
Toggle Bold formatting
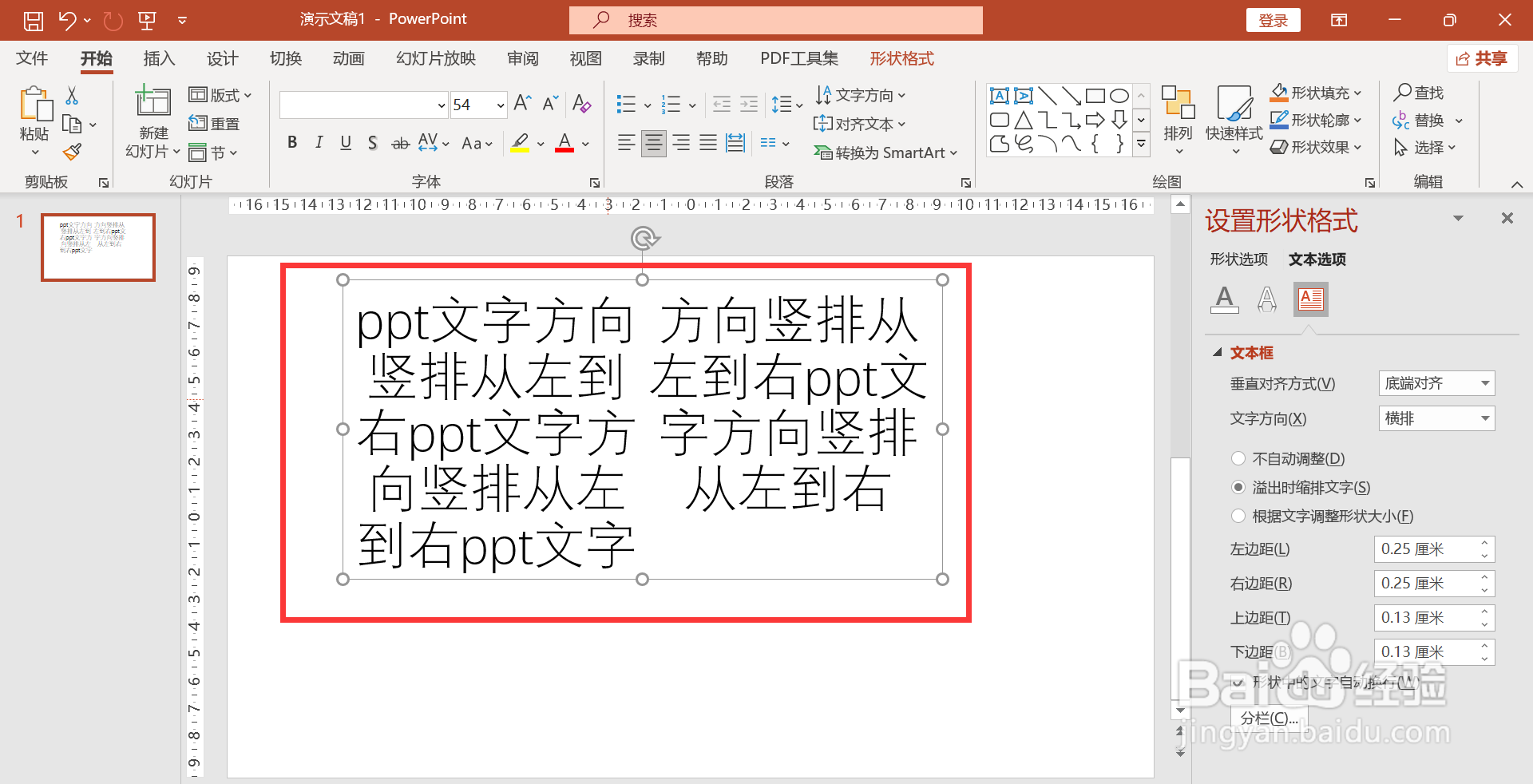tap(292, 143)
